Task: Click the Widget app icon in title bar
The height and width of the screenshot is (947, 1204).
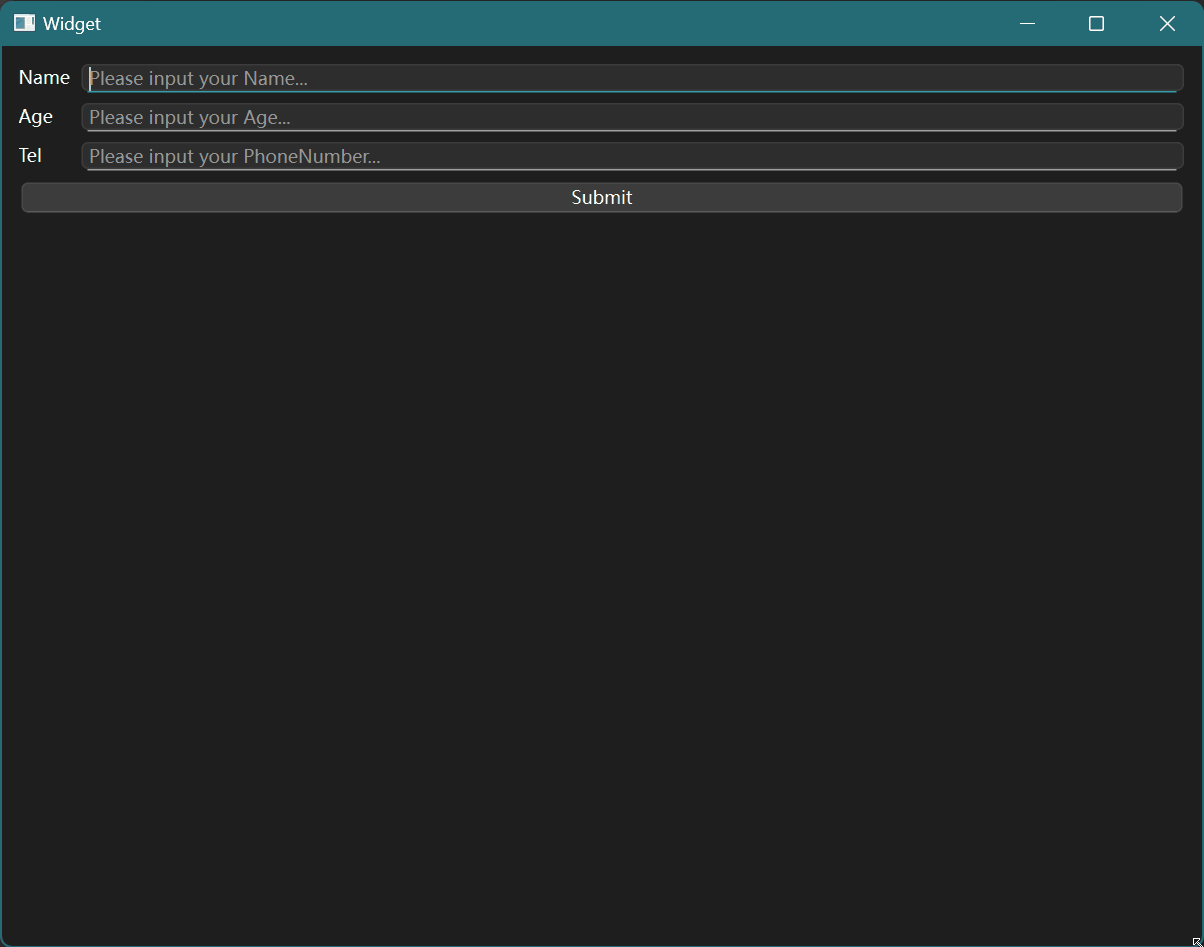Action: tap(24, 23)
